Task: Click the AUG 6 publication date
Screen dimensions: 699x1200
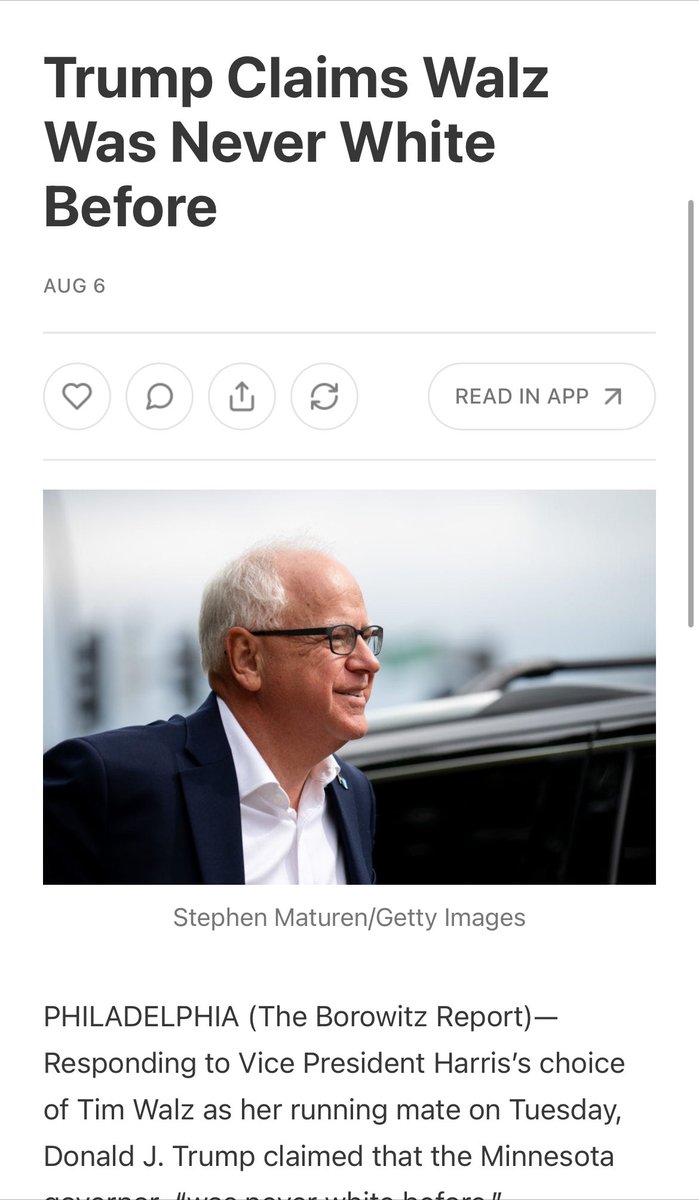Action: pyautogui.click(x=74, y=286)
